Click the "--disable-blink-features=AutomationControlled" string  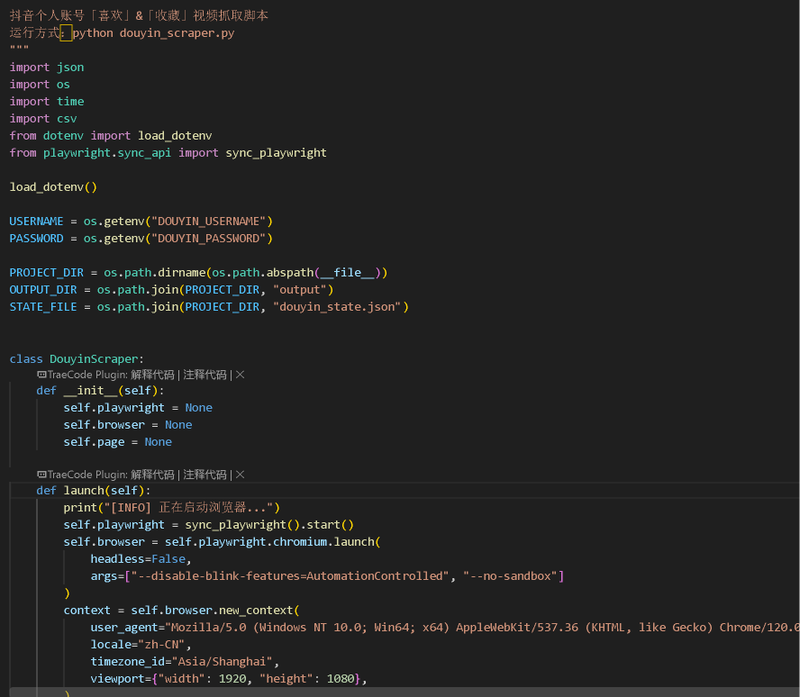(x=290, y=577)
